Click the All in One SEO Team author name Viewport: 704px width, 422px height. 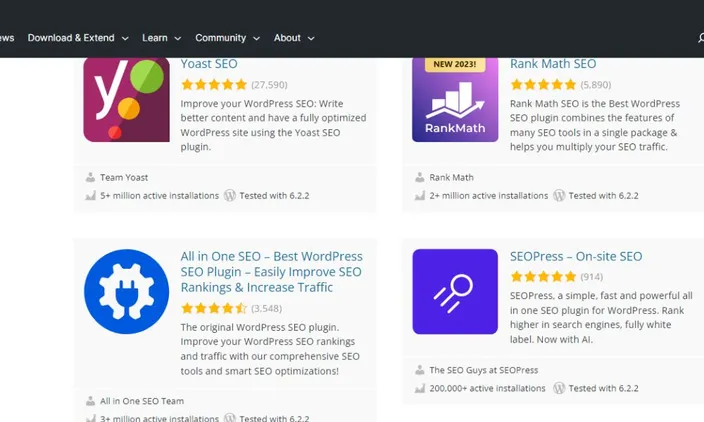coord(142,401)
